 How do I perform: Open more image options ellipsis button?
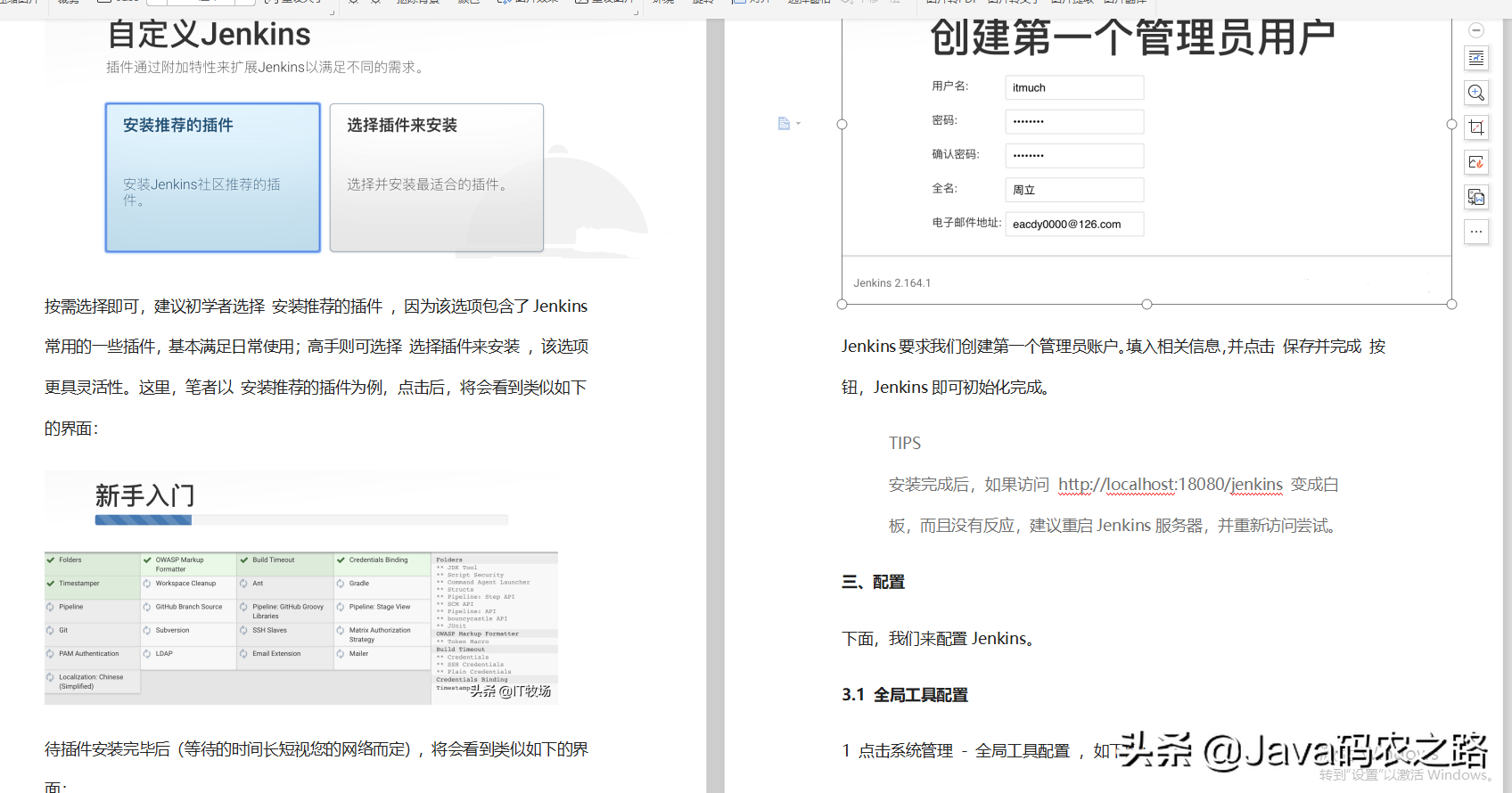1476,232
